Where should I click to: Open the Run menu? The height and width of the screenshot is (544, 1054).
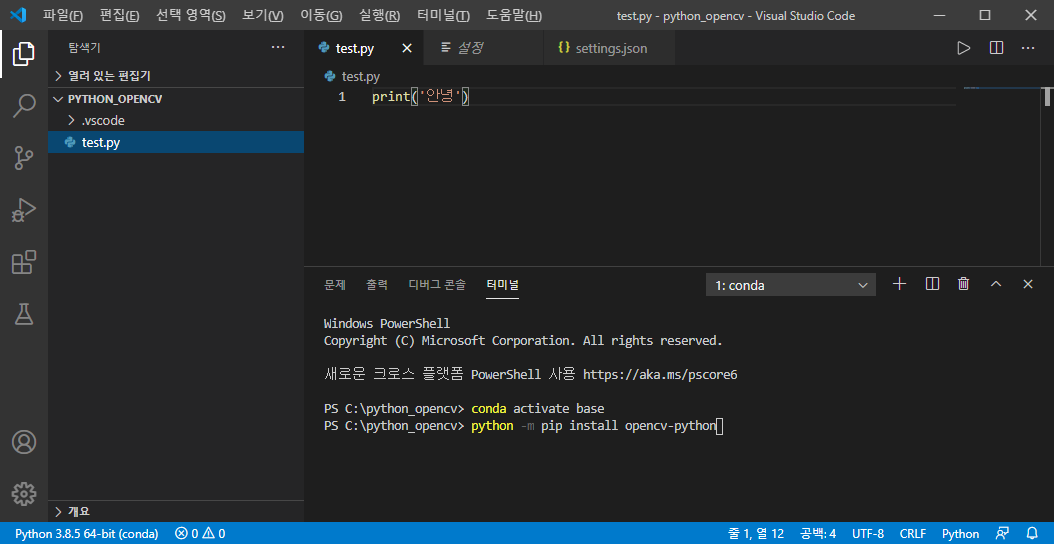tap(379, 15)
